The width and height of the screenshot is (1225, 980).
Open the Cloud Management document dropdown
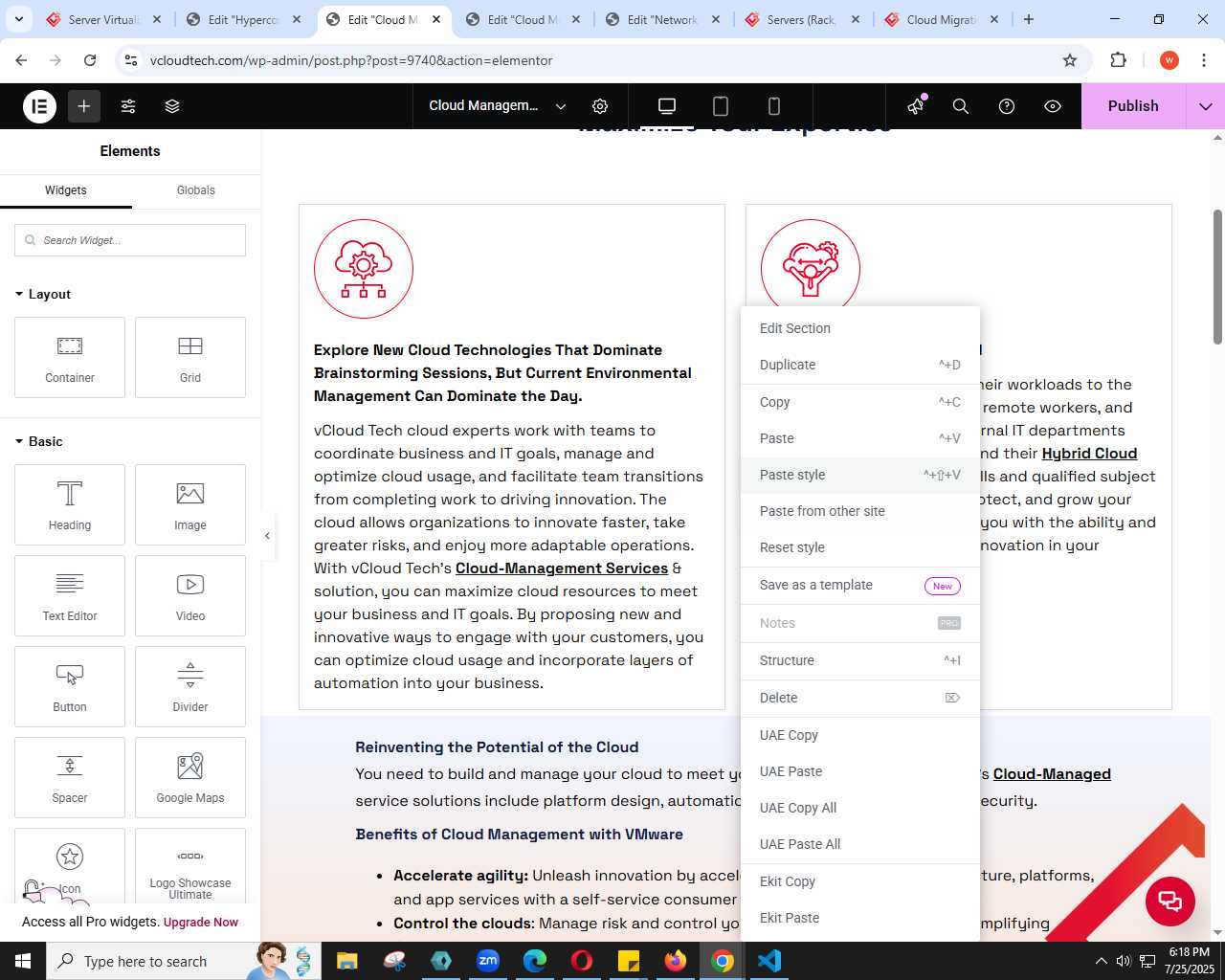(498, 106)
